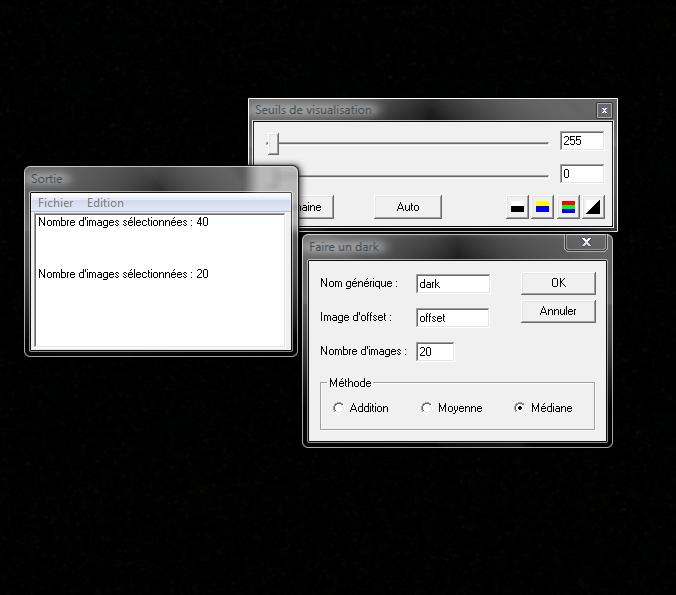This screenshot has height=595, width=676.
Task: Close the Faire un dark dialog
Action: 586,242
